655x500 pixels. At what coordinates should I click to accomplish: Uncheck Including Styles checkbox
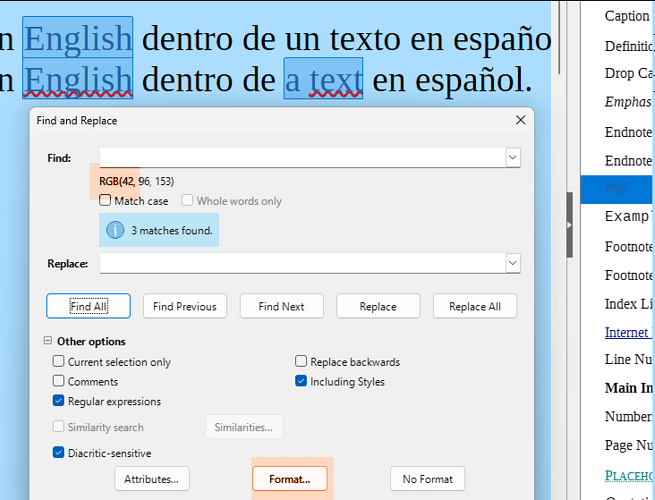[x=301, y=381]
